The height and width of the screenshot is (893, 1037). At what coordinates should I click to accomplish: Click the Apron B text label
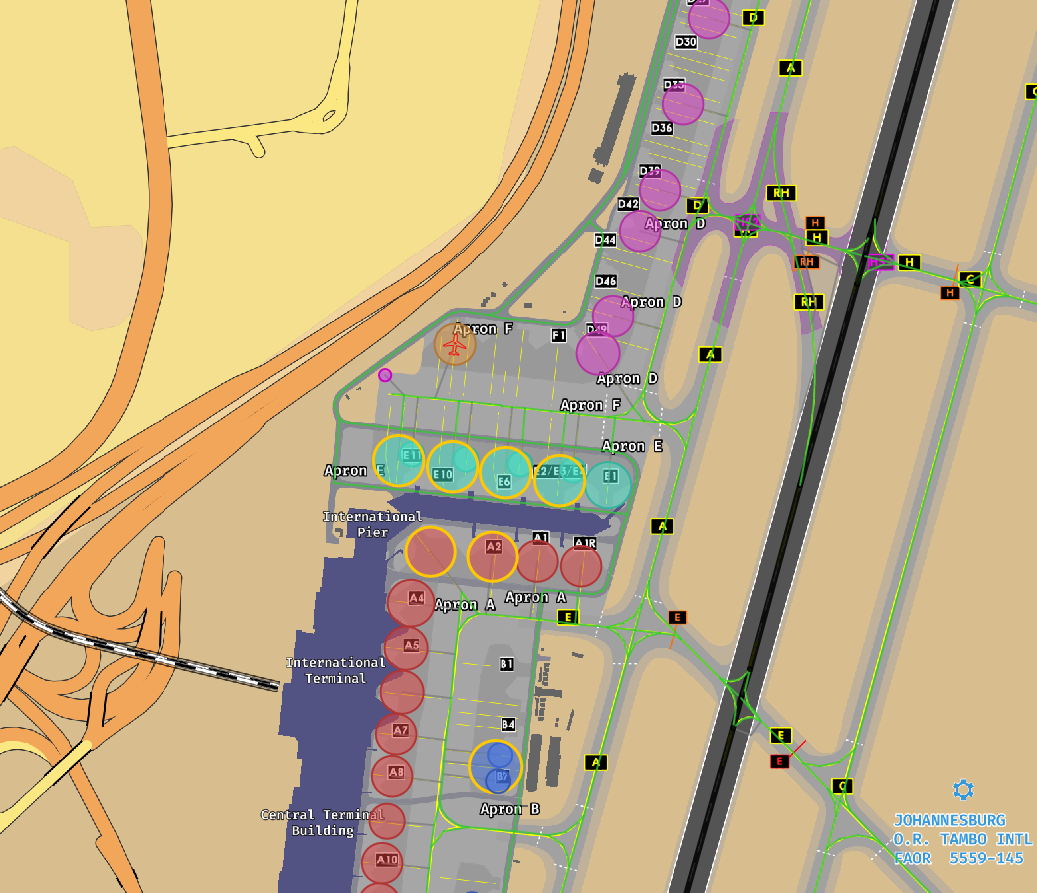pos(510,809)
